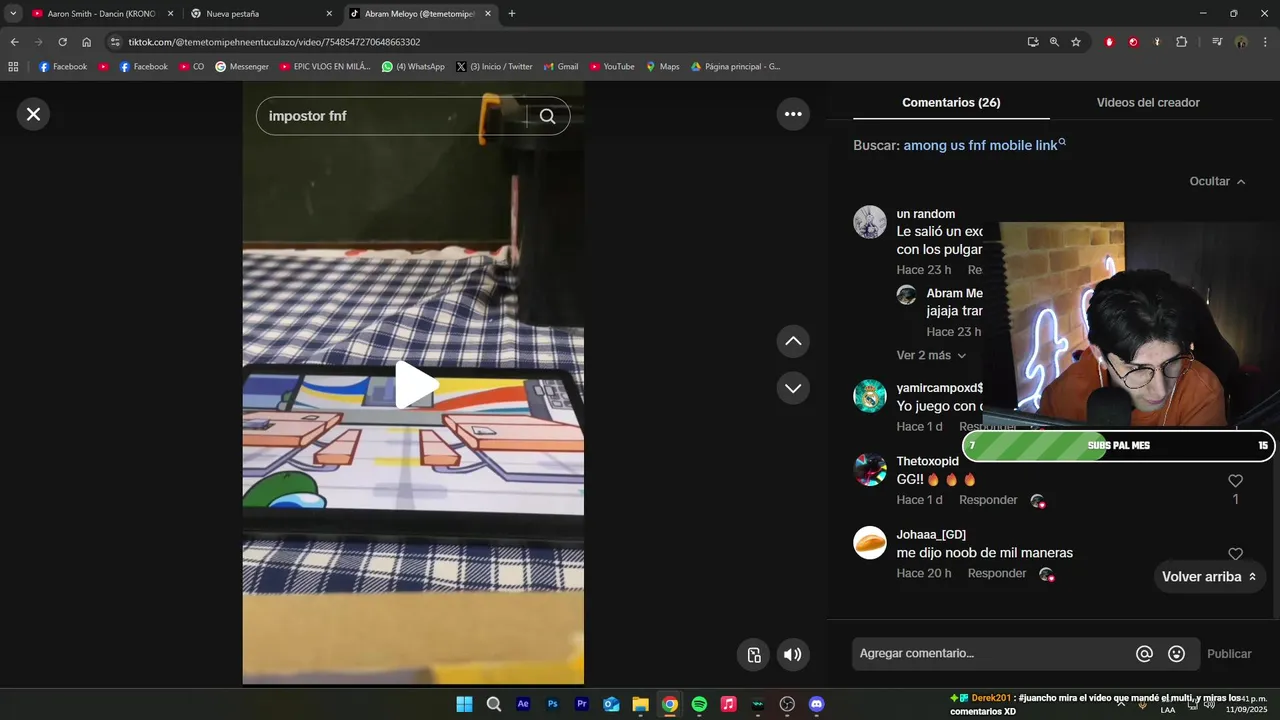Open yamircampoxd's Real Madrid avatar
The height and width of the screenshot is (720, 1280).
(870, 396)
